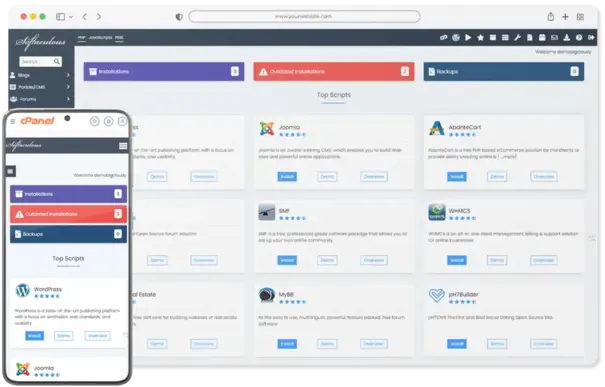Open the red Outdated Installations panel on desktop
Image resolution: width=605 pixels, height=387 pixels.
point(334,71)
